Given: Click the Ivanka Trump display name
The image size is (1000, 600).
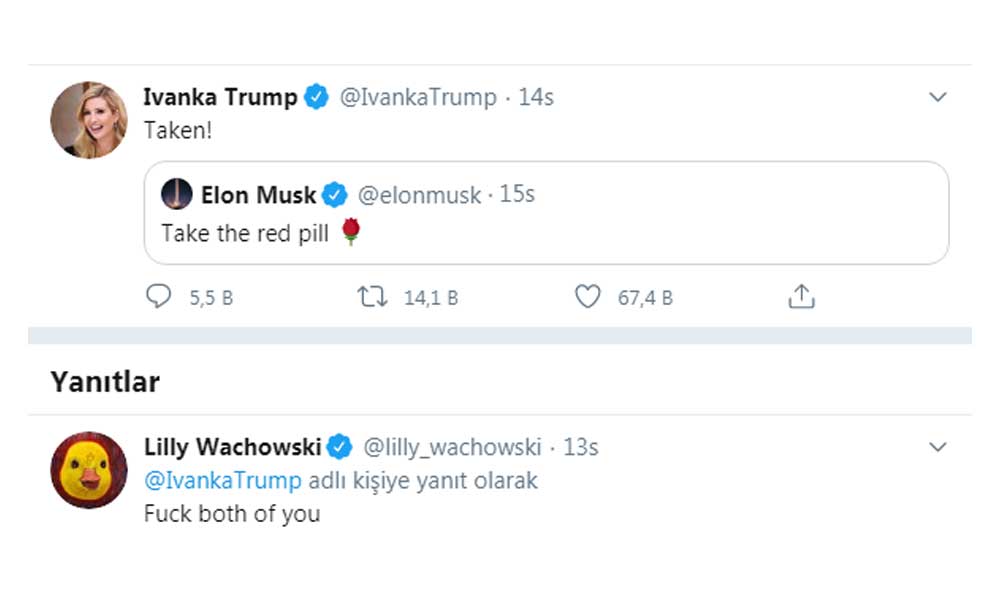Looking at the screenshot, I should pos(220,98).
